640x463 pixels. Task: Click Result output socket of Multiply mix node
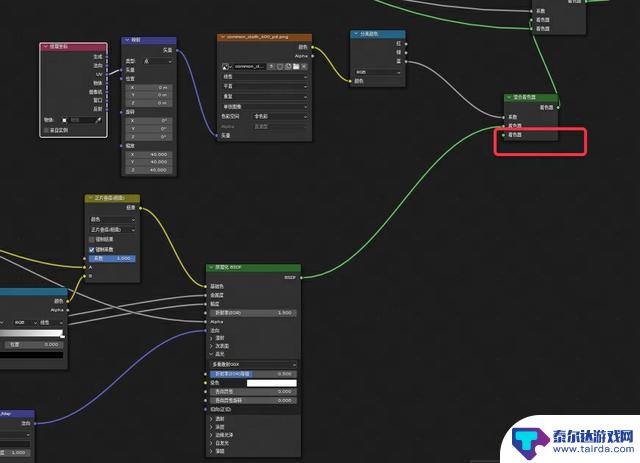[140, 208]
